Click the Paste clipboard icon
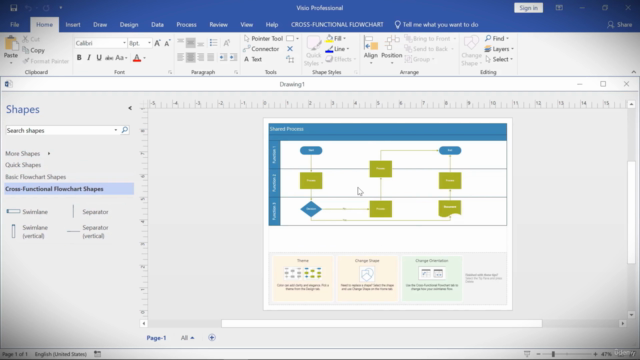Viewport: 640px width, 360px height. (x=11, y=44)
